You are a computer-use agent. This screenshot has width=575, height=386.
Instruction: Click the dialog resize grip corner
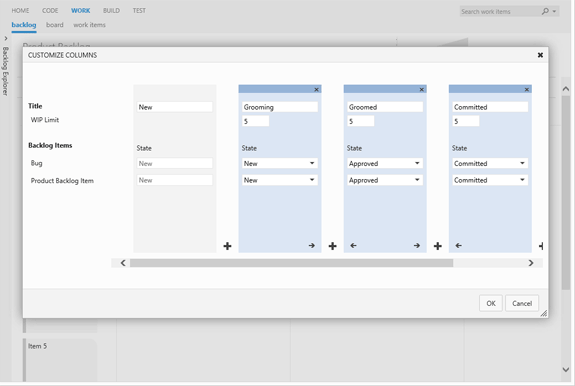(x=544, y=313)
